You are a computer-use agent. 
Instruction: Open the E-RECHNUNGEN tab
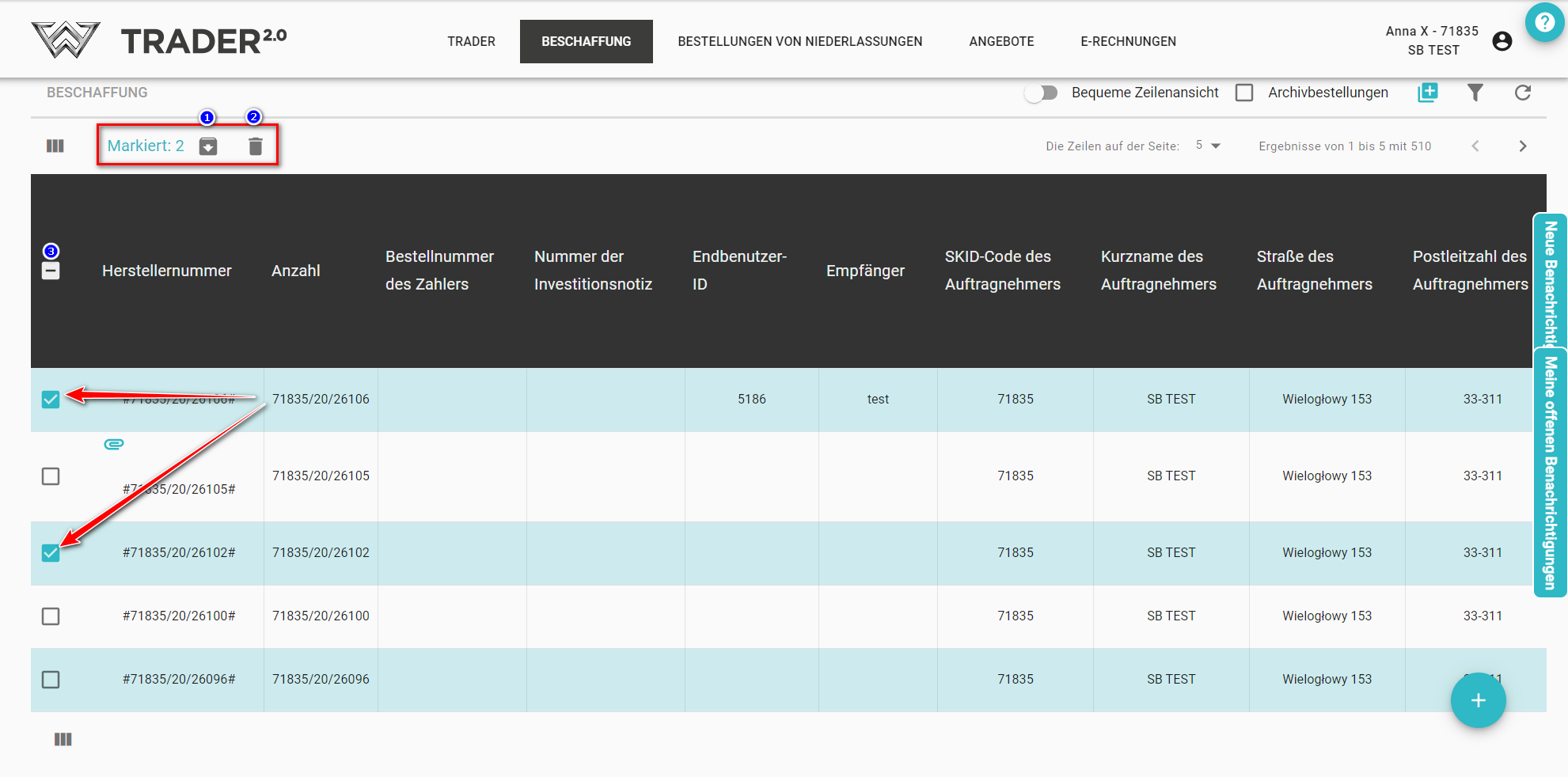point(1128,41)
